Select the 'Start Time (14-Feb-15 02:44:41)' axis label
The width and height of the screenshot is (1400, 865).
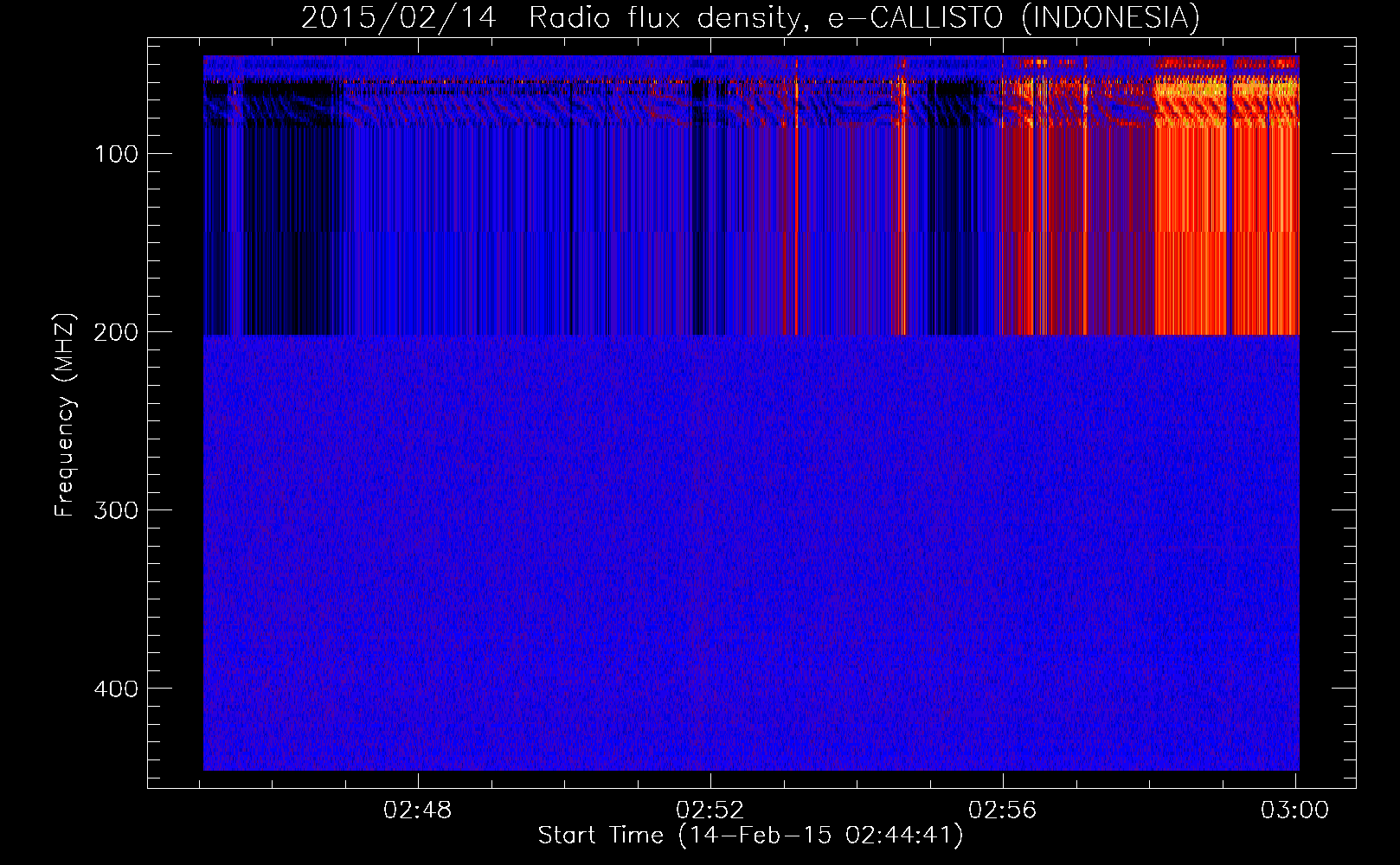tap(751, 836)
